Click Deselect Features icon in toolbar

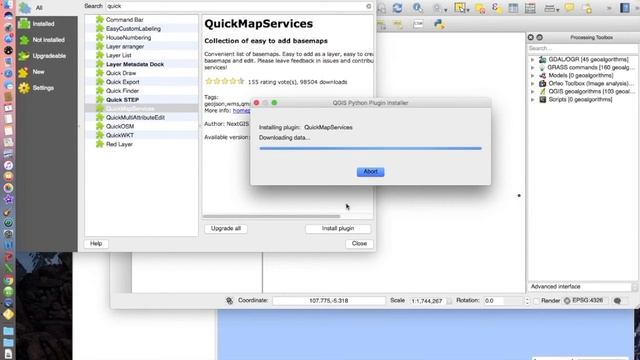point(480,9)
